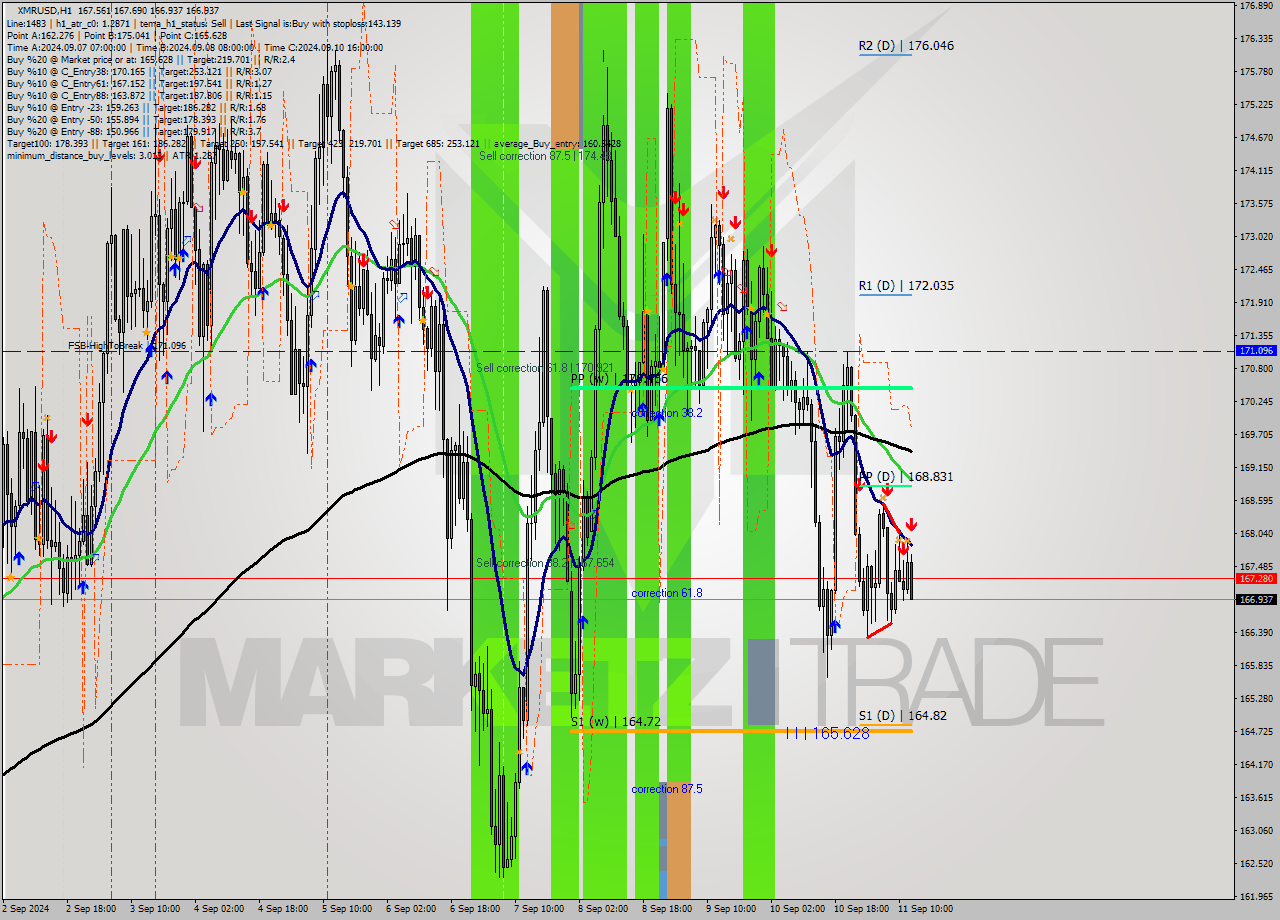
Task: Click the FSB-HighToBreak level label
Action: [x=127, y=346]
